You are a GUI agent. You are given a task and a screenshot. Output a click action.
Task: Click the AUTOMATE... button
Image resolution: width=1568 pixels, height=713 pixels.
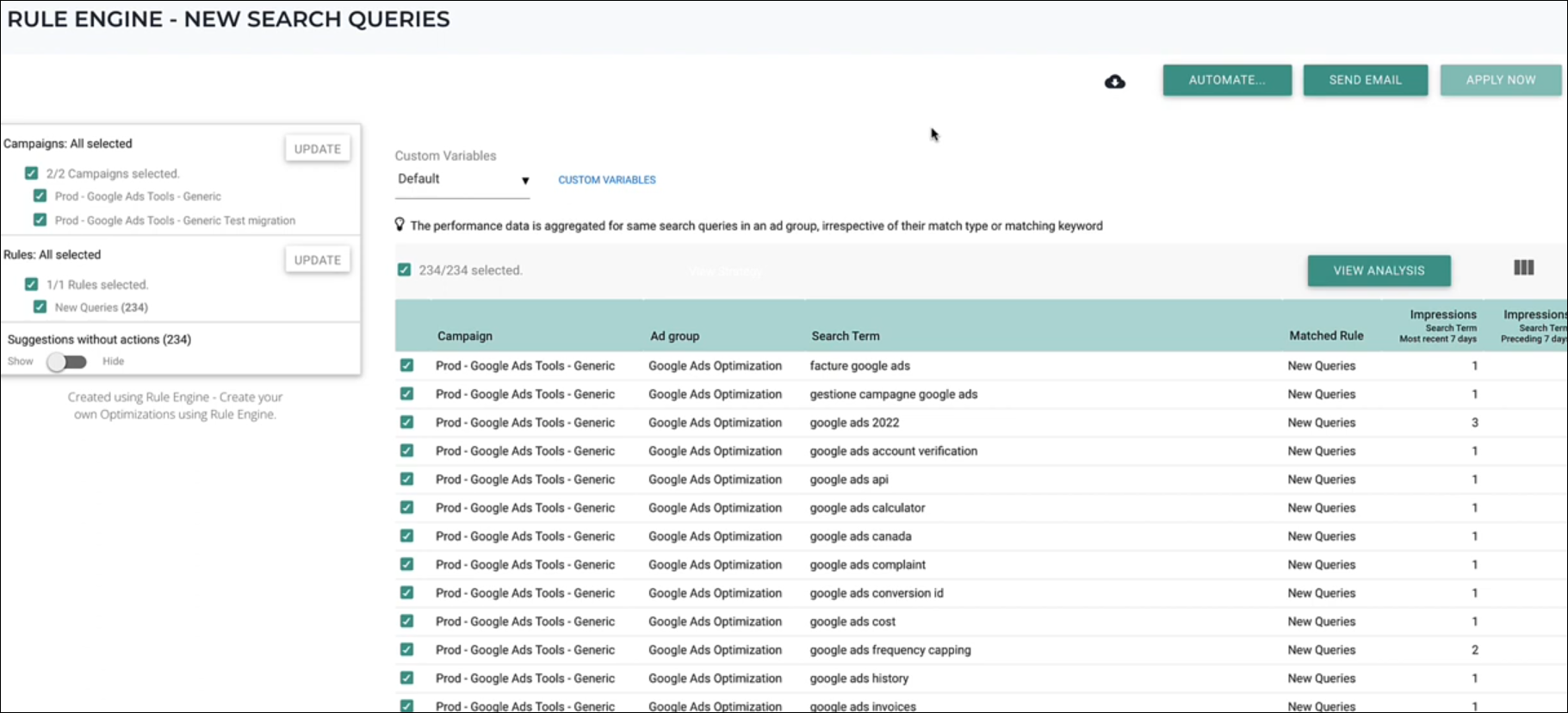point(1227,80)
